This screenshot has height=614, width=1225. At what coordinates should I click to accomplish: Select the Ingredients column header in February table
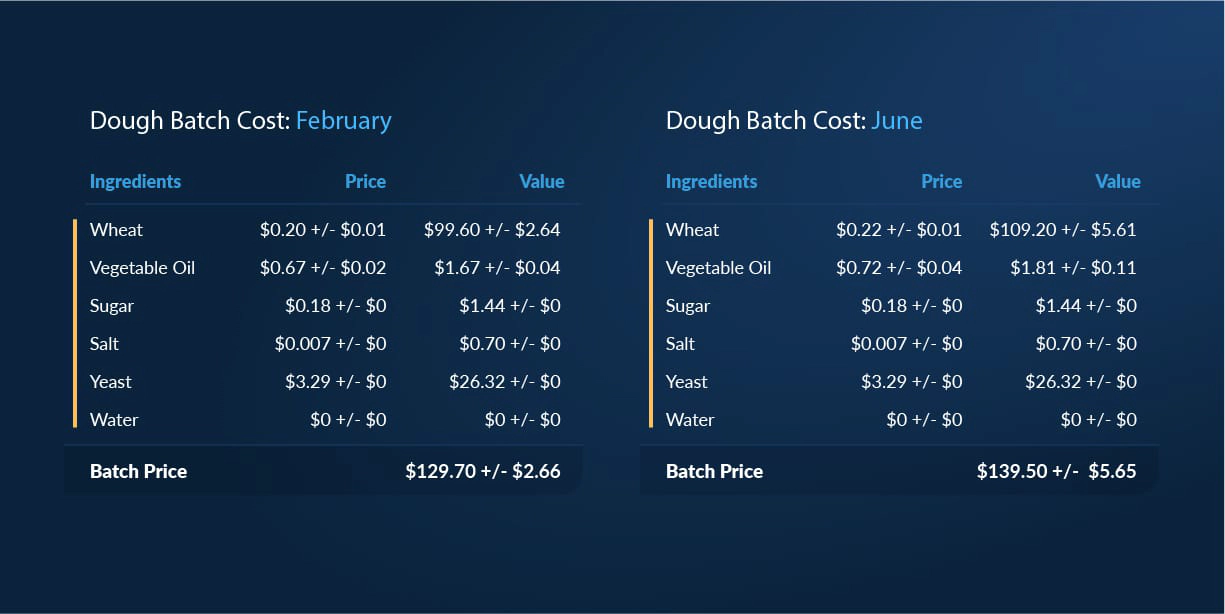pyautogui.click(x=135, y=181)
